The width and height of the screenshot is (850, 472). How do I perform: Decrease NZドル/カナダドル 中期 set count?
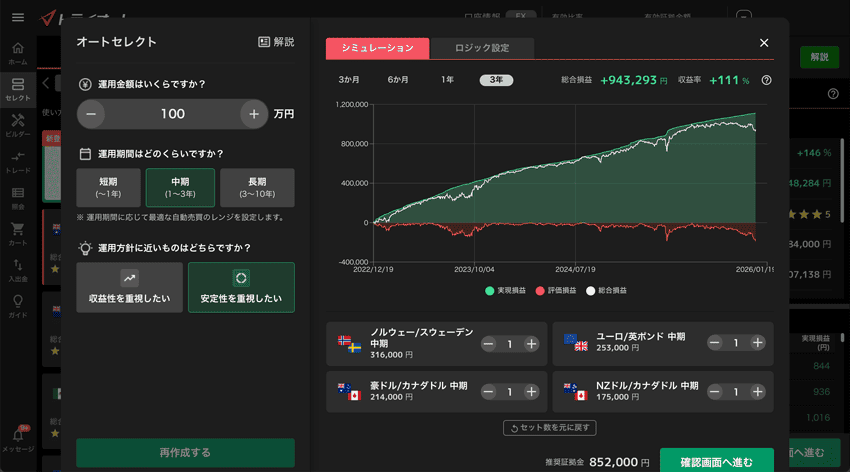(714, 392)
